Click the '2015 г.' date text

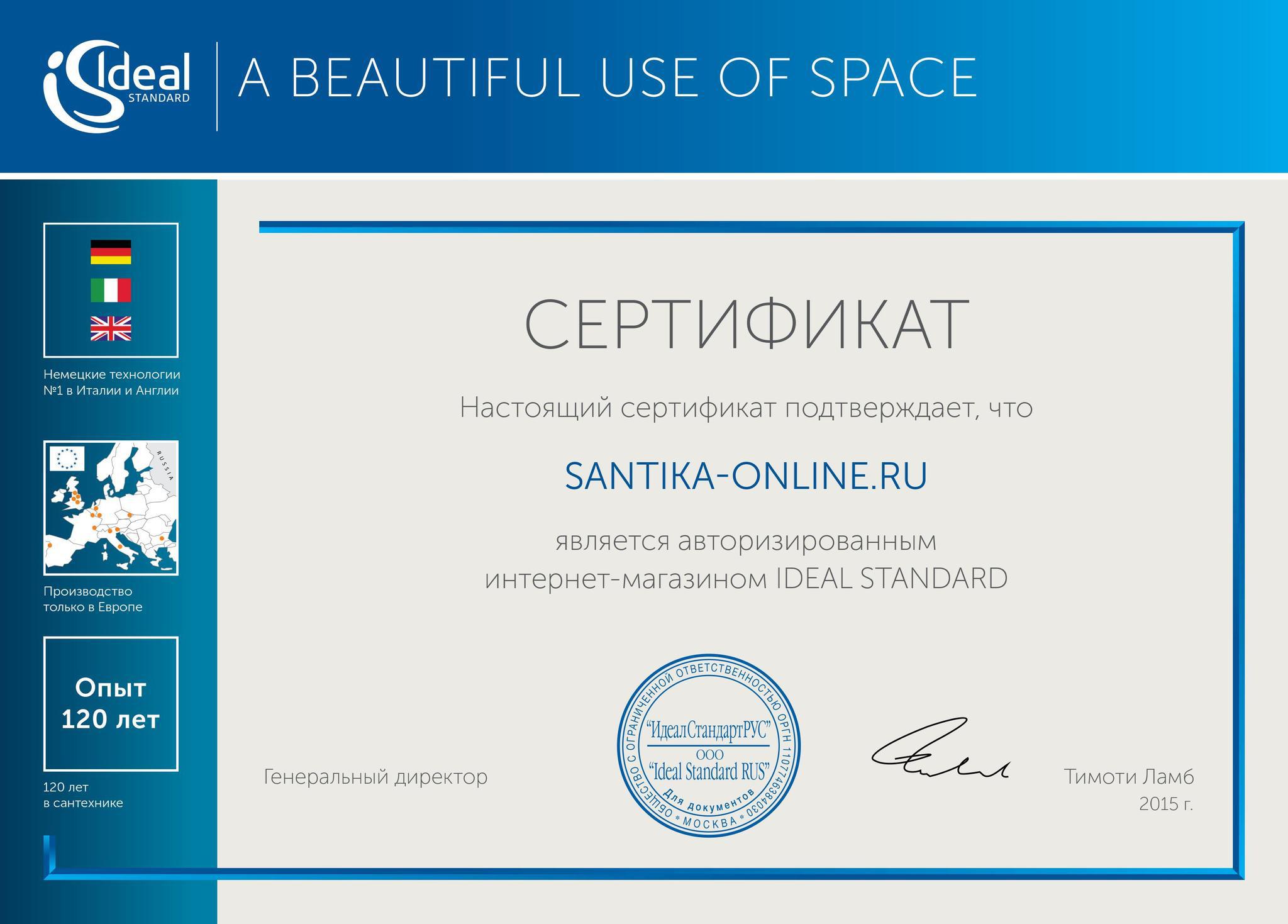tap(1165, 804)
